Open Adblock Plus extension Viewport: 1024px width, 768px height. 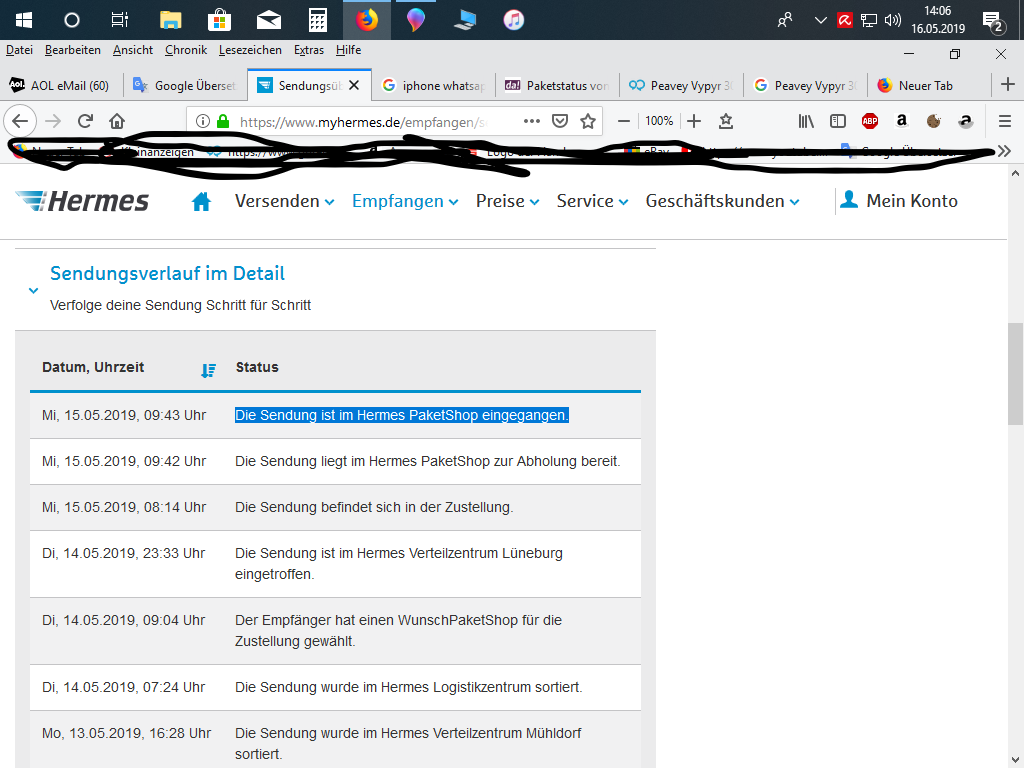click(x=870, y=121)
